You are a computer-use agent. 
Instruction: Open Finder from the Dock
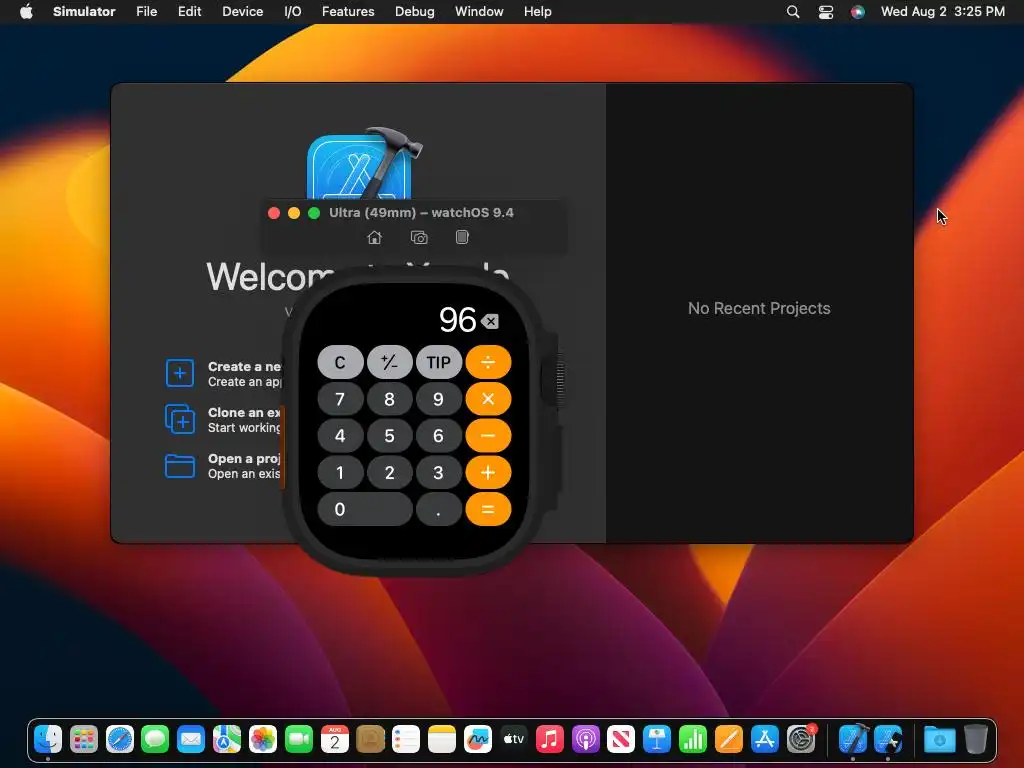point(48,739)
